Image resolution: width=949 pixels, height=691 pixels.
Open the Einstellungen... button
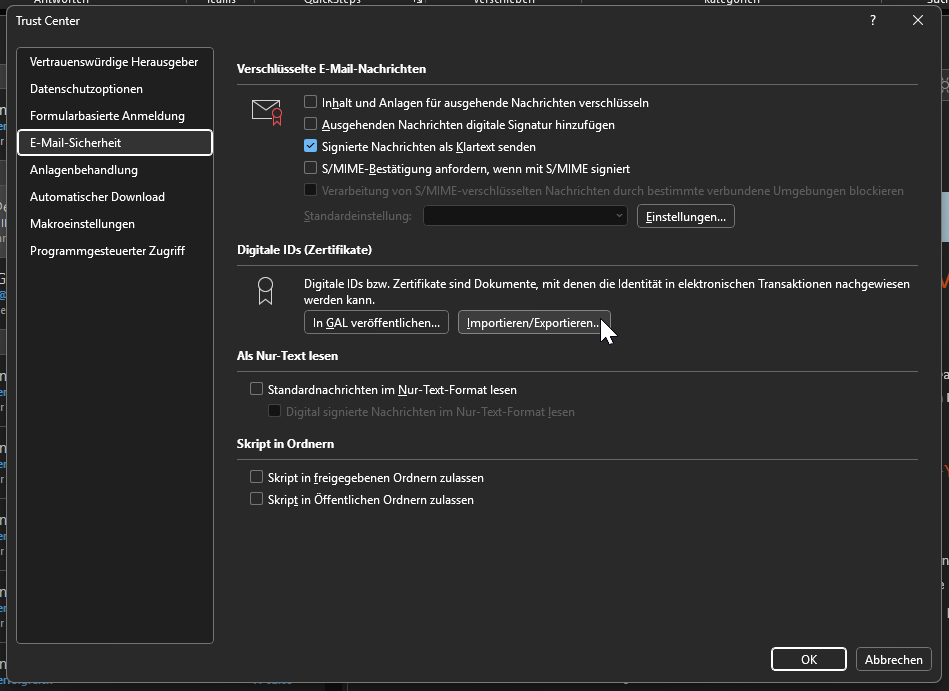pos(685,216)
